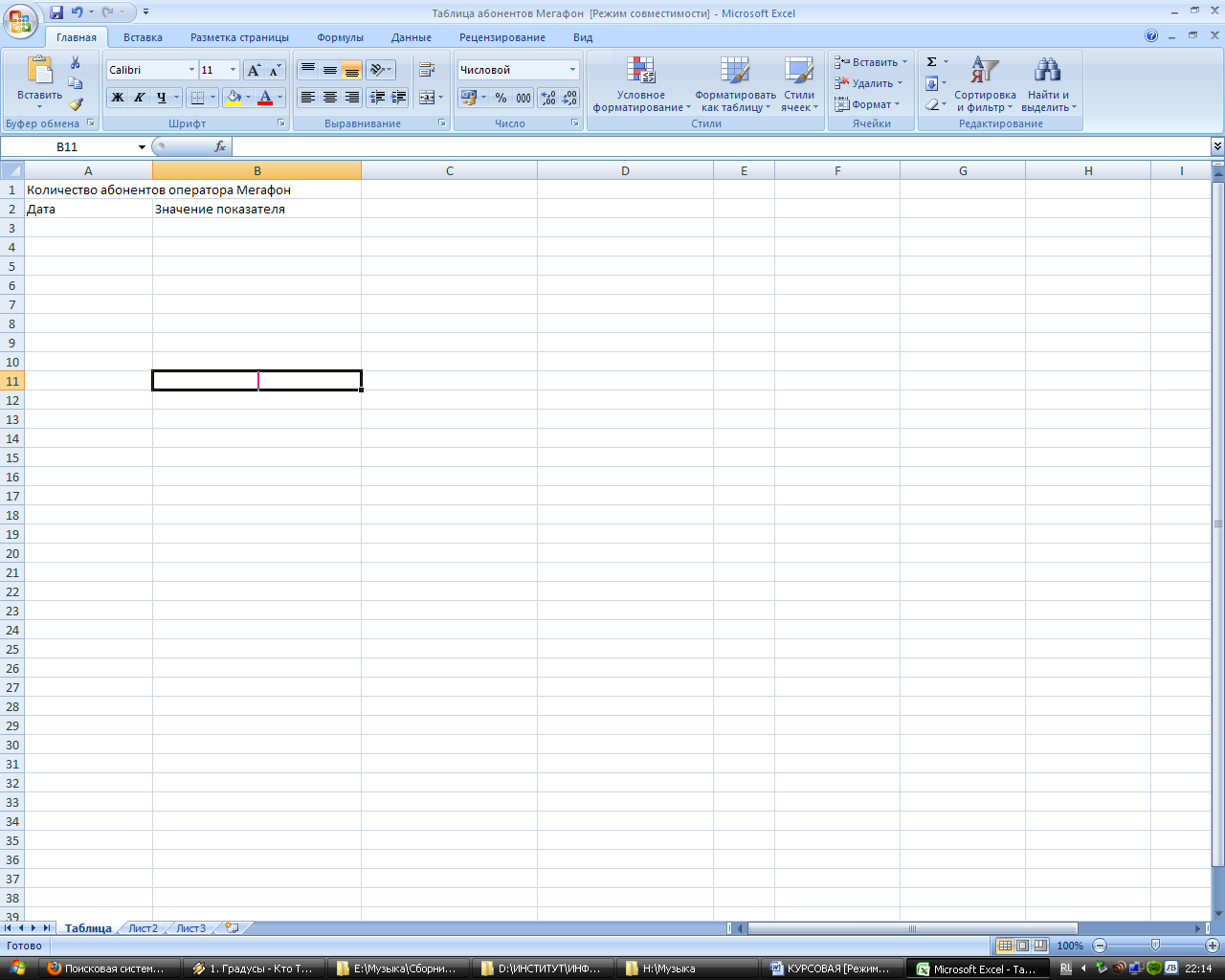Go to the Формулы tab

pos(340,37)
